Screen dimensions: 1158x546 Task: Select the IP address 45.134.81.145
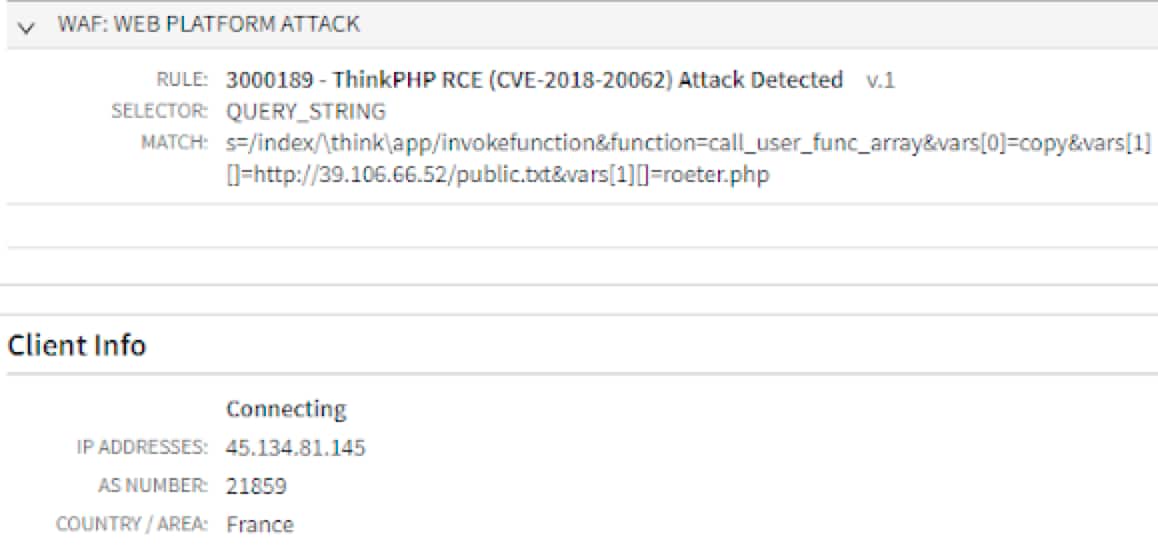296,447
